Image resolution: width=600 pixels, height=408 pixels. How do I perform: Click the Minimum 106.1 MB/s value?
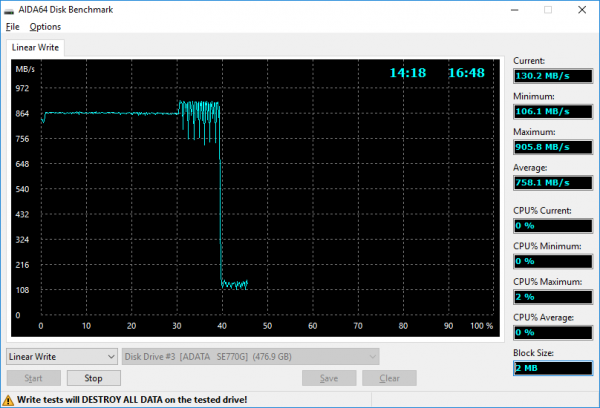point(553,111)
